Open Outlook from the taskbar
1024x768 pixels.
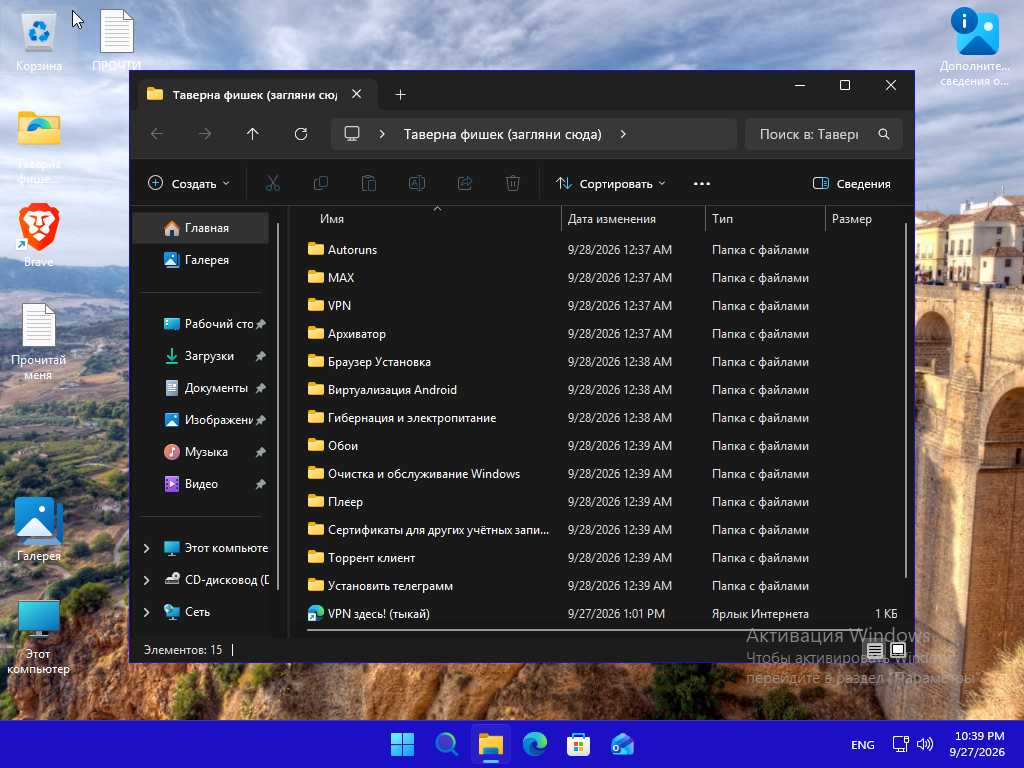(x=622, y=744)
